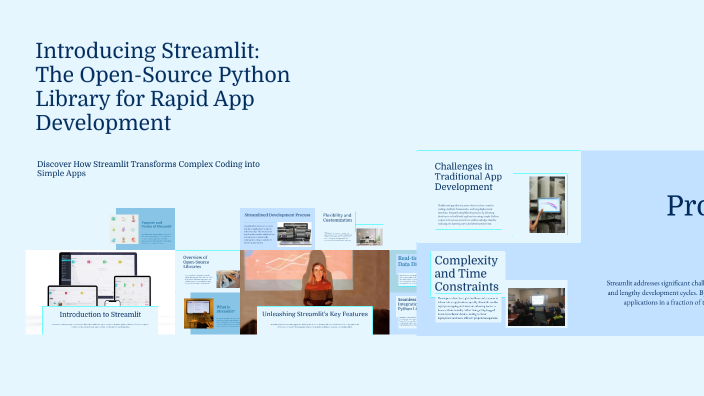Click the hand-touching-screen photo in Challenges slide
Image resolution: width=704 pixels, height=396 pixels.
(547, 204)
